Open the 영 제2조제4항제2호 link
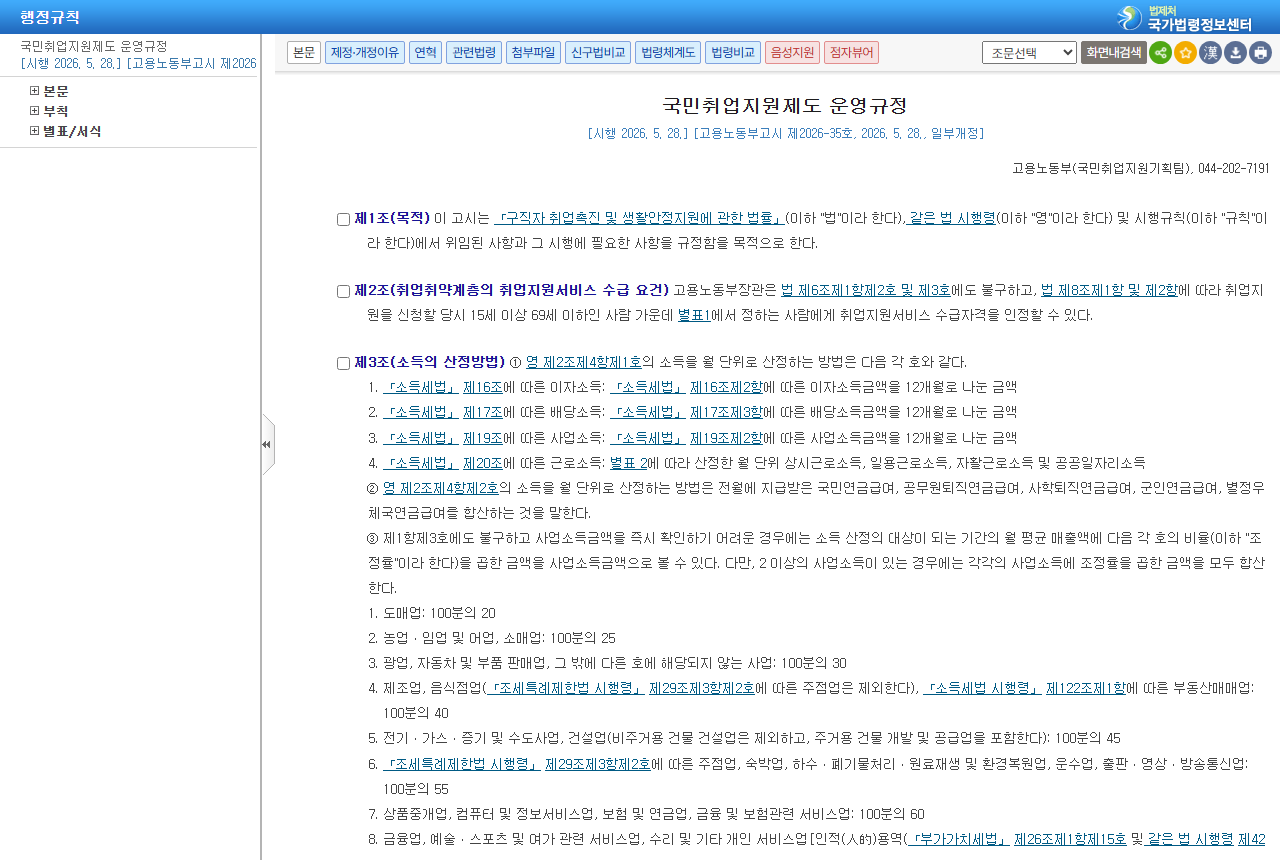The image size is (1280, 860). point(441,488)
